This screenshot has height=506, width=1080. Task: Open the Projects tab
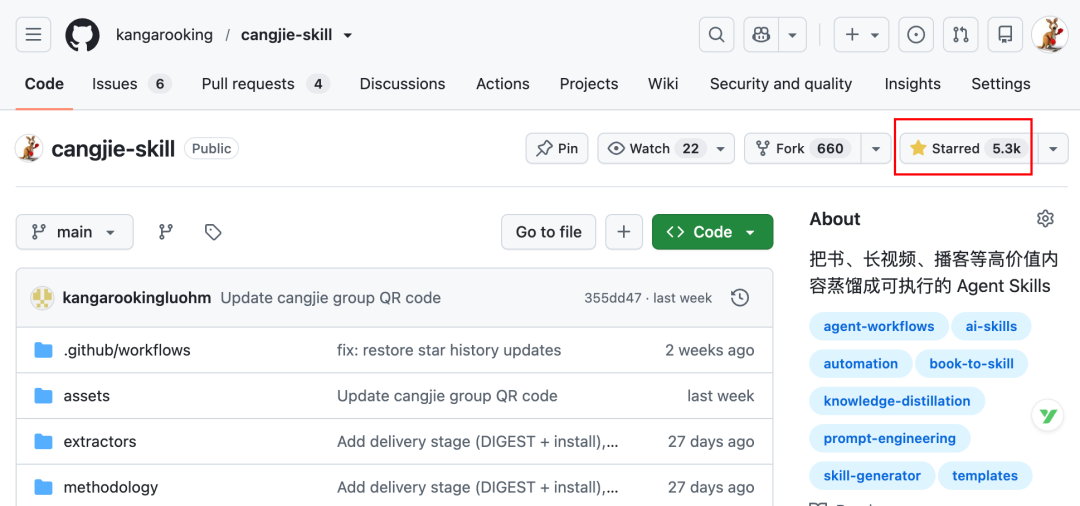589,84
